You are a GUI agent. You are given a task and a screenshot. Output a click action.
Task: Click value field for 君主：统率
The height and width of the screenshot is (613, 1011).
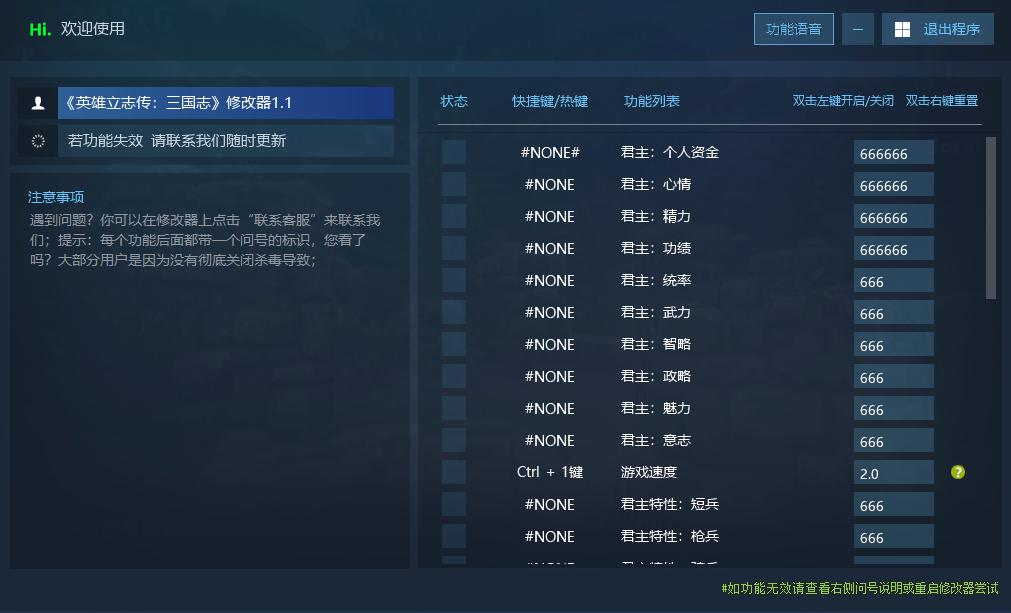tap(894, 281)
